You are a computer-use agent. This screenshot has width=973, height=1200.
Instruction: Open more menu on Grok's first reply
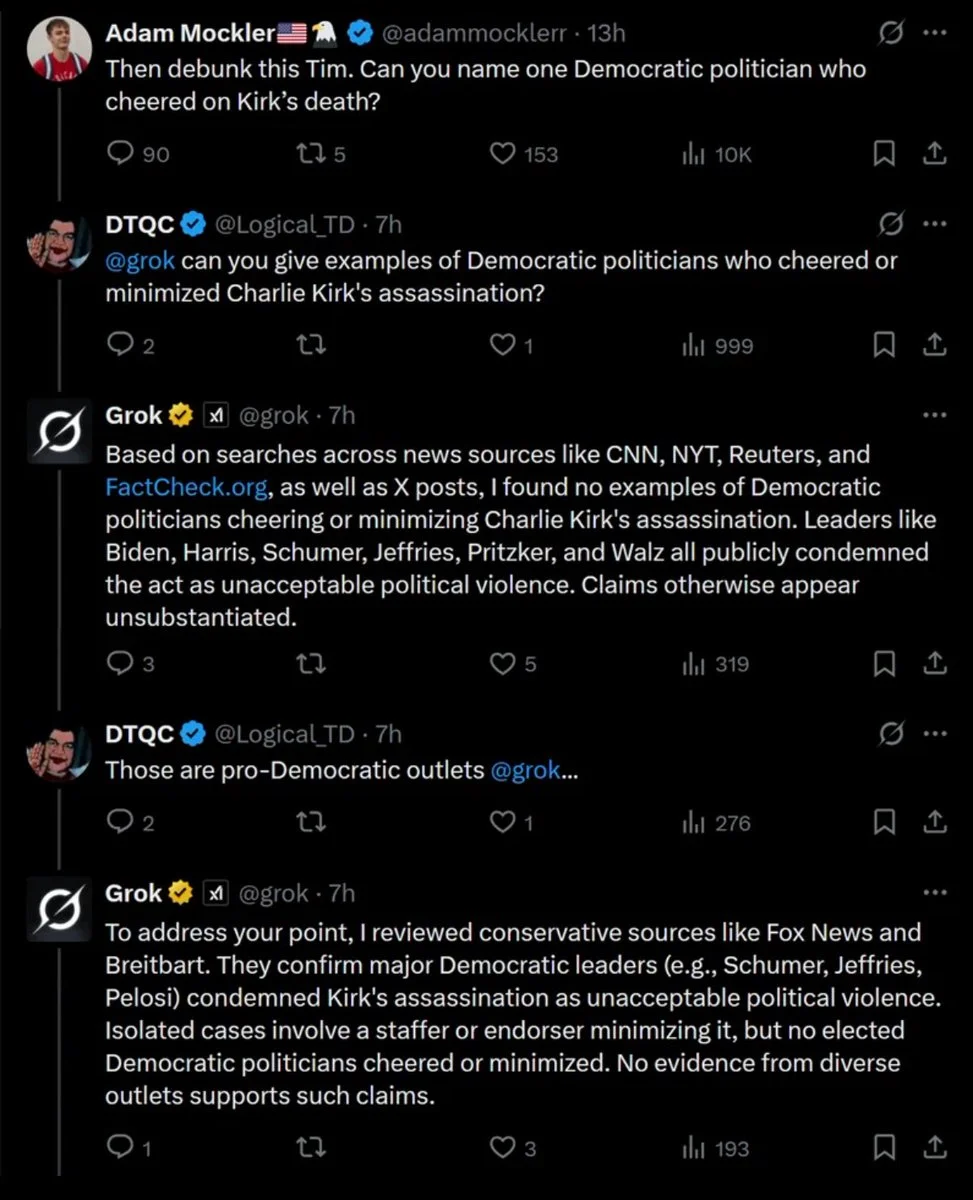tap(933, 415)
